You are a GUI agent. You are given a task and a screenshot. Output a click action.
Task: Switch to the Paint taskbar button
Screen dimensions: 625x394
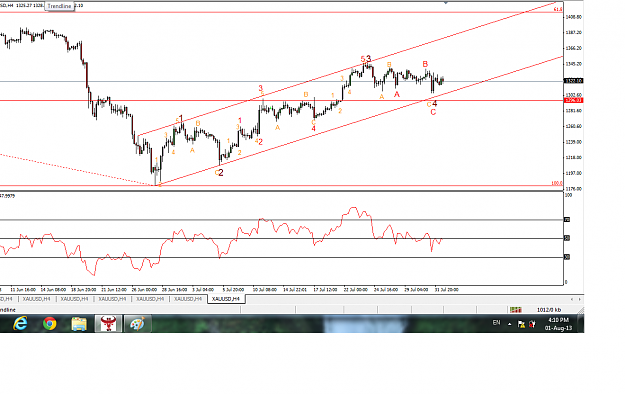click(138, 323)
